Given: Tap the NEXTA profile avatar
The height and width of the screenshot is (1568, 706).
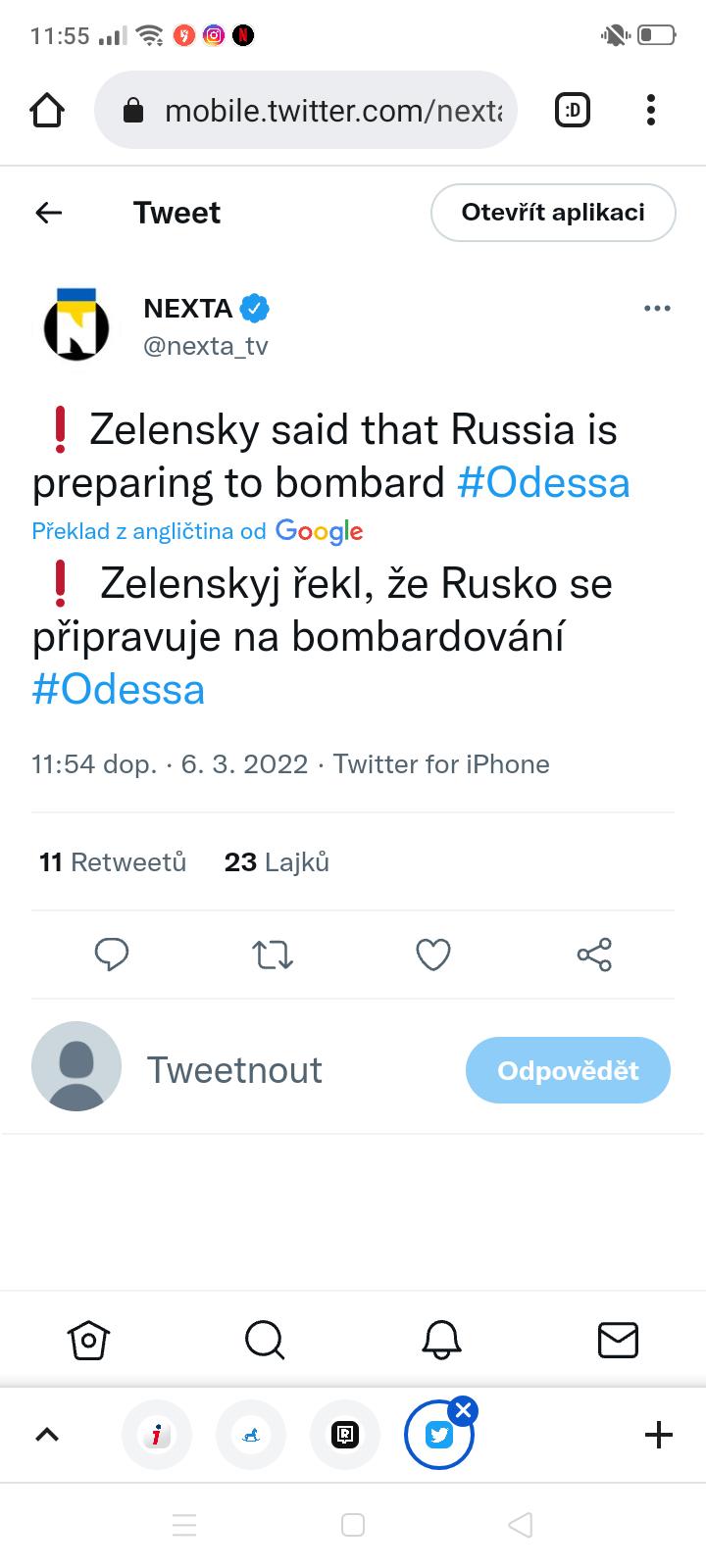Looking at the screenshot, I should (76, 325).
